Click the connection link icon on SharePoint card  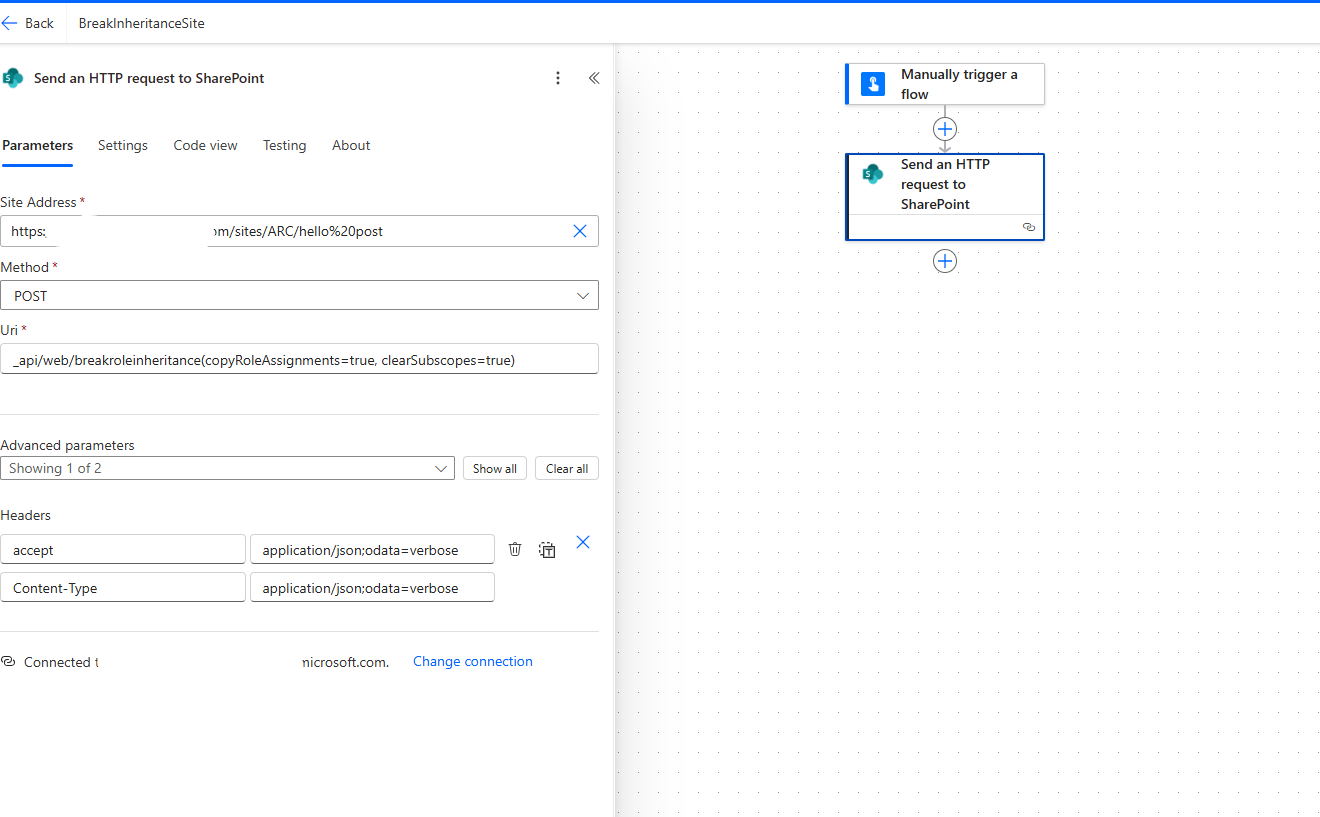(1028, 227)
